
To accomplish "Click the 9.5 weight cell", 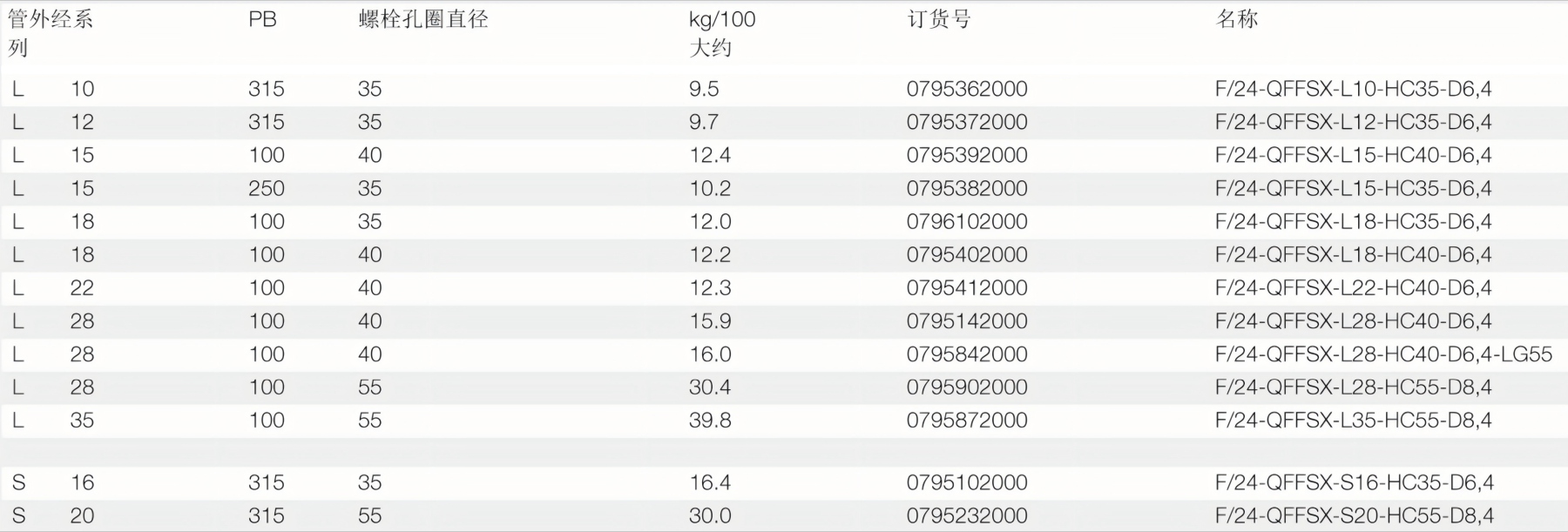I will 704,89.
